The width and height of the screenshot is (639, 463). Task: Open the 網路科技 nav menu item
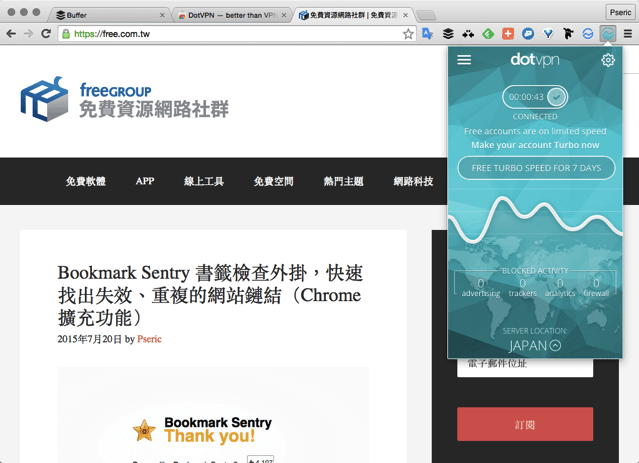point(413,181)
